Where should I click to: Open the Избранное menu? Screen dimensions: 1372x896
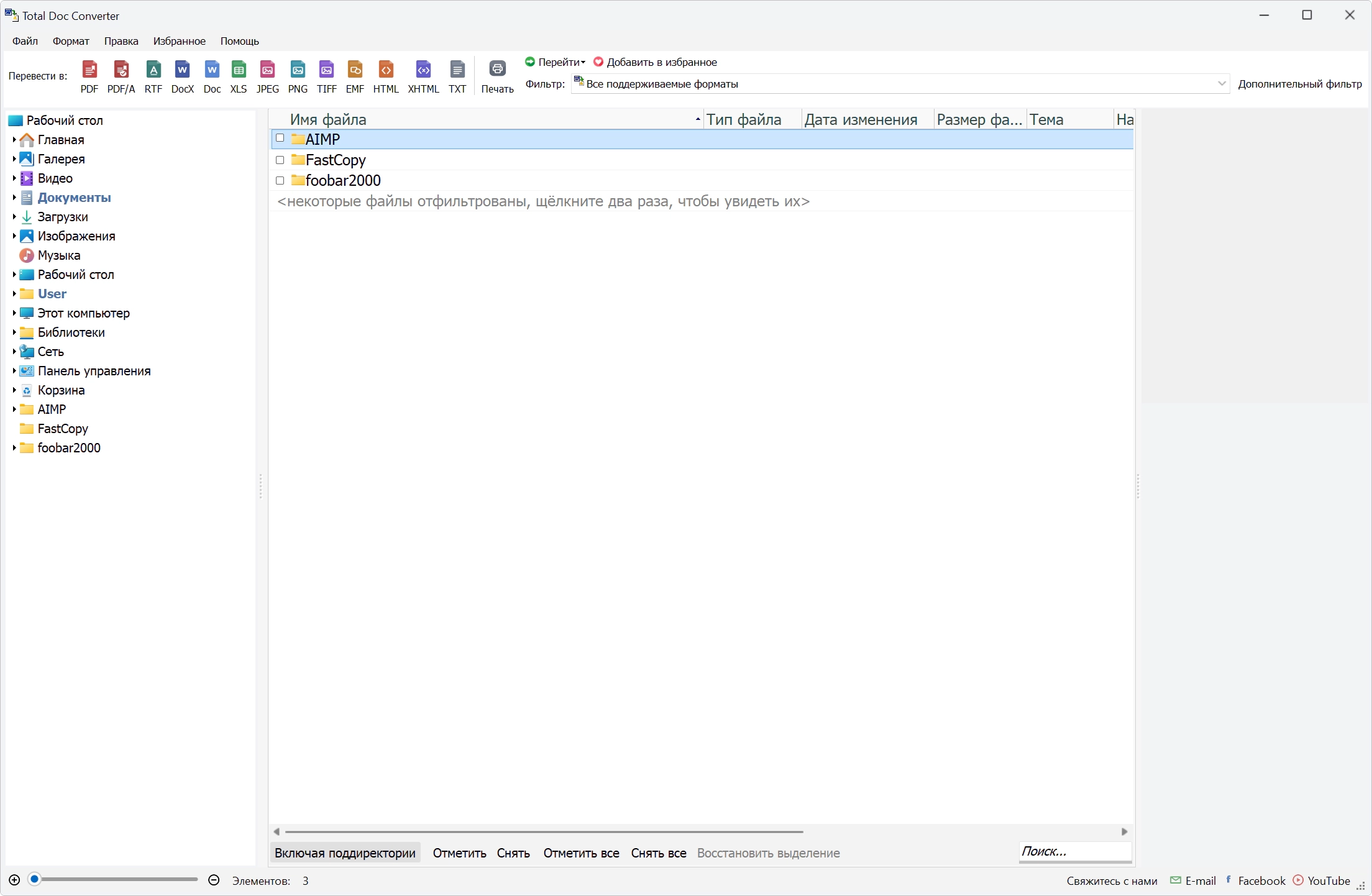click(180, 41)
